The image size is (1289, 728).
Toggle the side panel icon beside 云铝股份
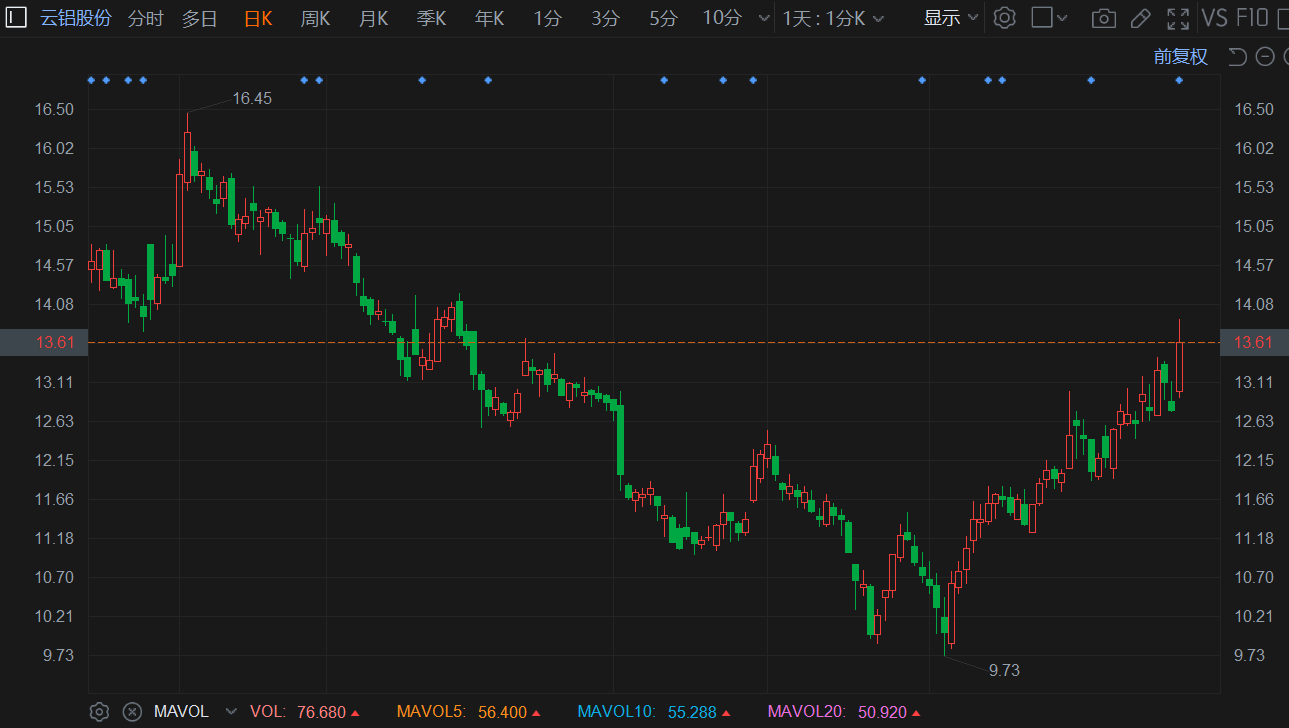click(x=16, y=18)
